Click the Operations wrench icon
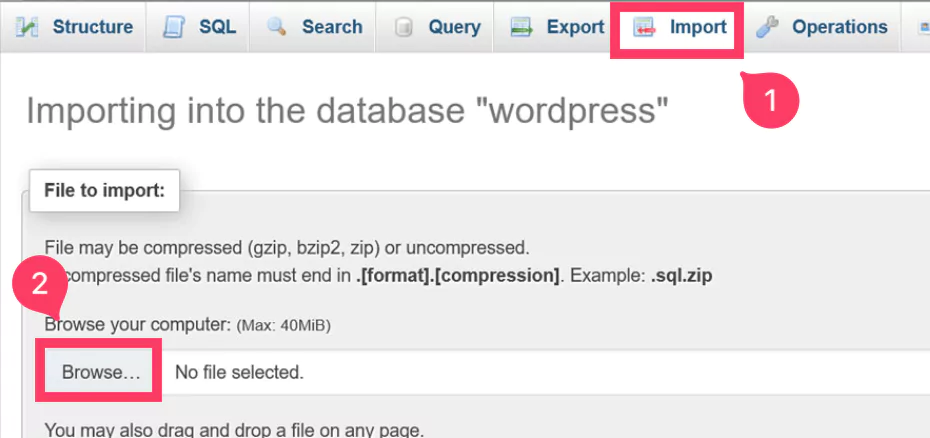 tap(767, 27)
